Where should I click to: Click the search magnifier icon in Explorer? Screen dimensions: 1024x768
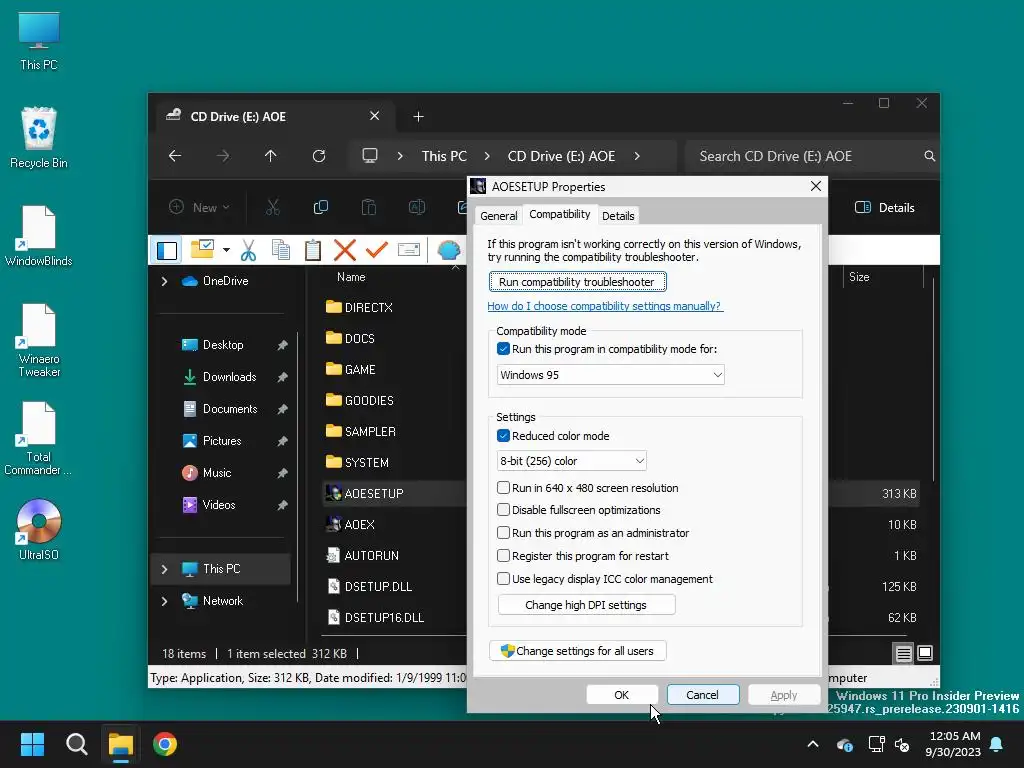[929, 156]
